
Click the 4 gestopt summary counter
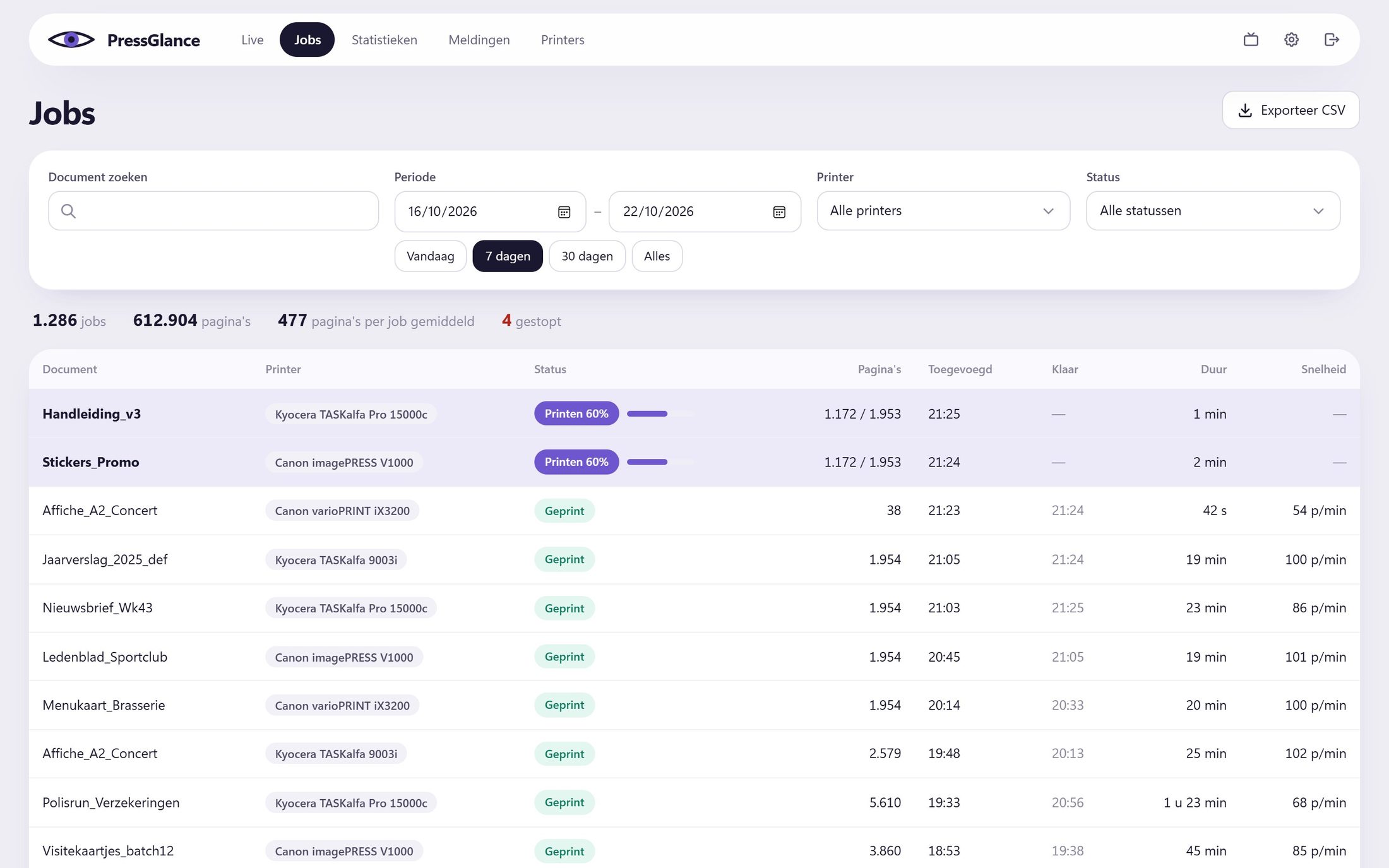tap(531, 321)
